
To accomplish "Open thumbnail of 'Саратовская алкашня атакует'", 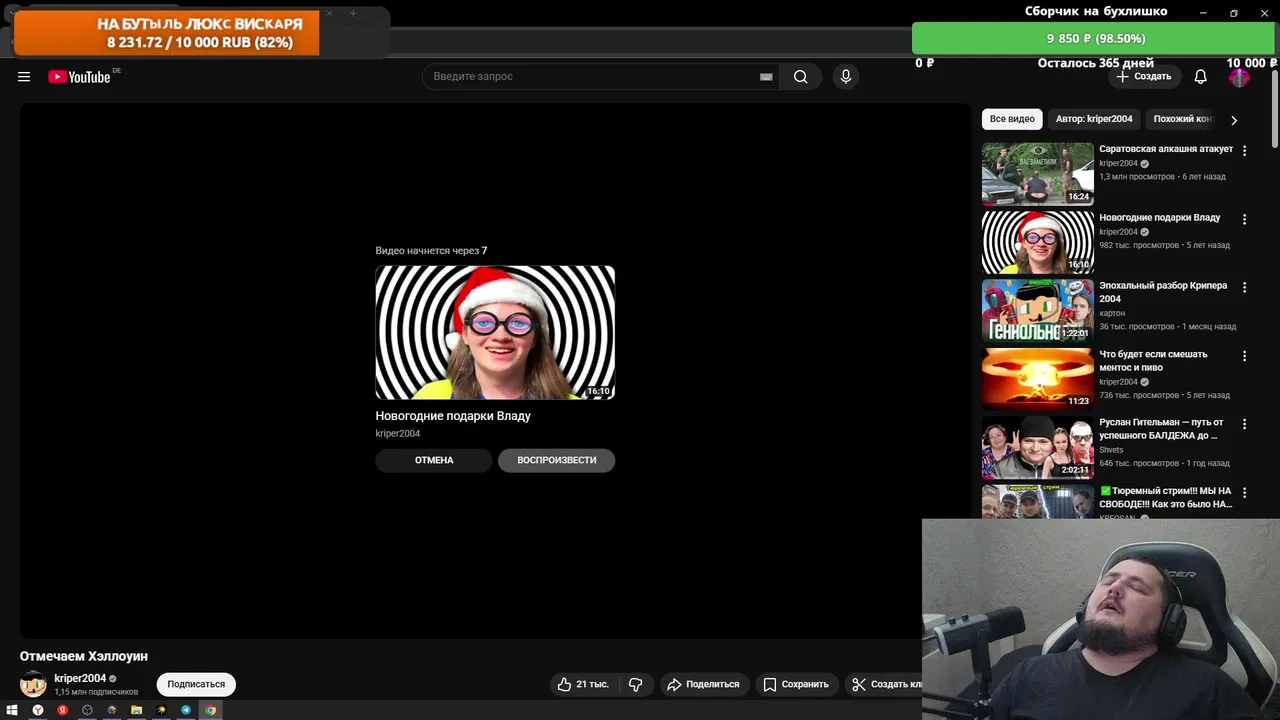I will pyautogui.click(x=1038, y=174).
